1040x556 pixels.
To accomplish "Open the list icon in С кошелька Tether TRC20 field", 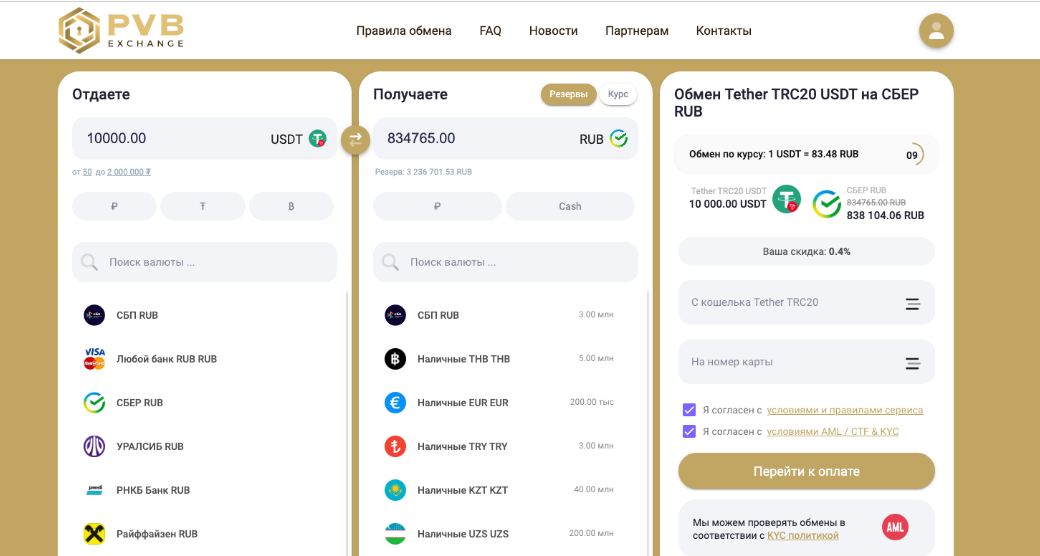I will click(913, 304).
